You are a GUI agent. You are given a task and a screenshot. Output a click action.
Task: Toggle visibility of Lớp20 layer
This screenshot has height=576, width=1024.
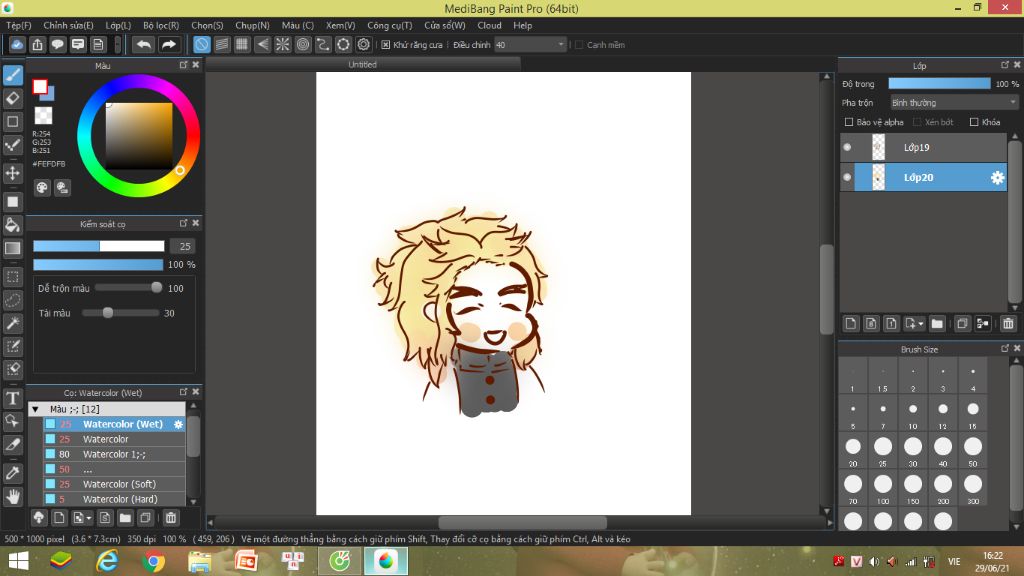tap(847, 177)
